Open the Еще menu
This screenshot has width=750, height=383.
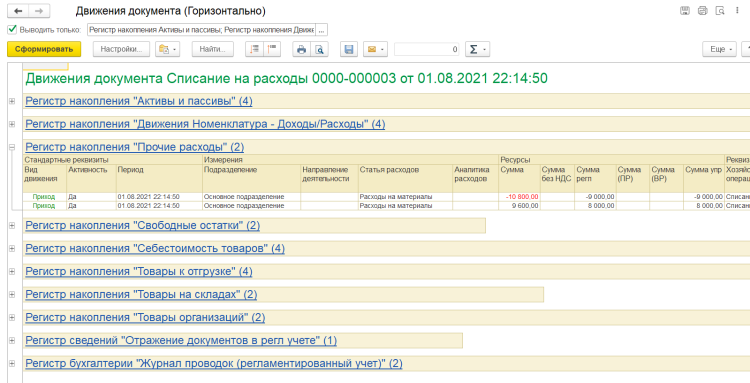coord(720,49)
